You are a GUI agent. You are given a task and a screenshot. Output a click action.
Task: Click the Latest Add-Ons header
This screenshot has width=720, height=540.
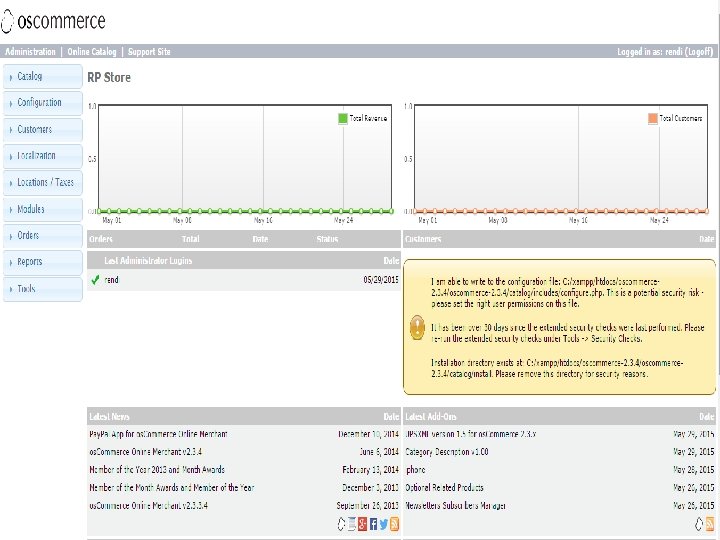click(x=431, y=416)
